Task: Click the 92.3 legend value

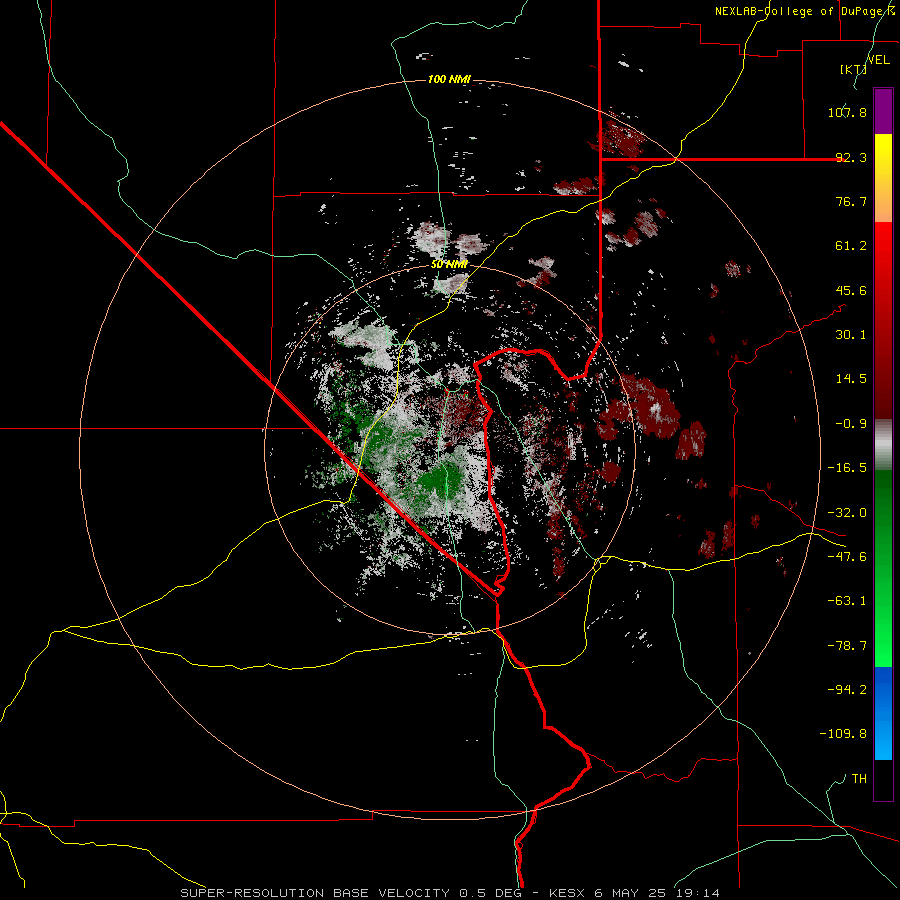Action: pos(851,157)
